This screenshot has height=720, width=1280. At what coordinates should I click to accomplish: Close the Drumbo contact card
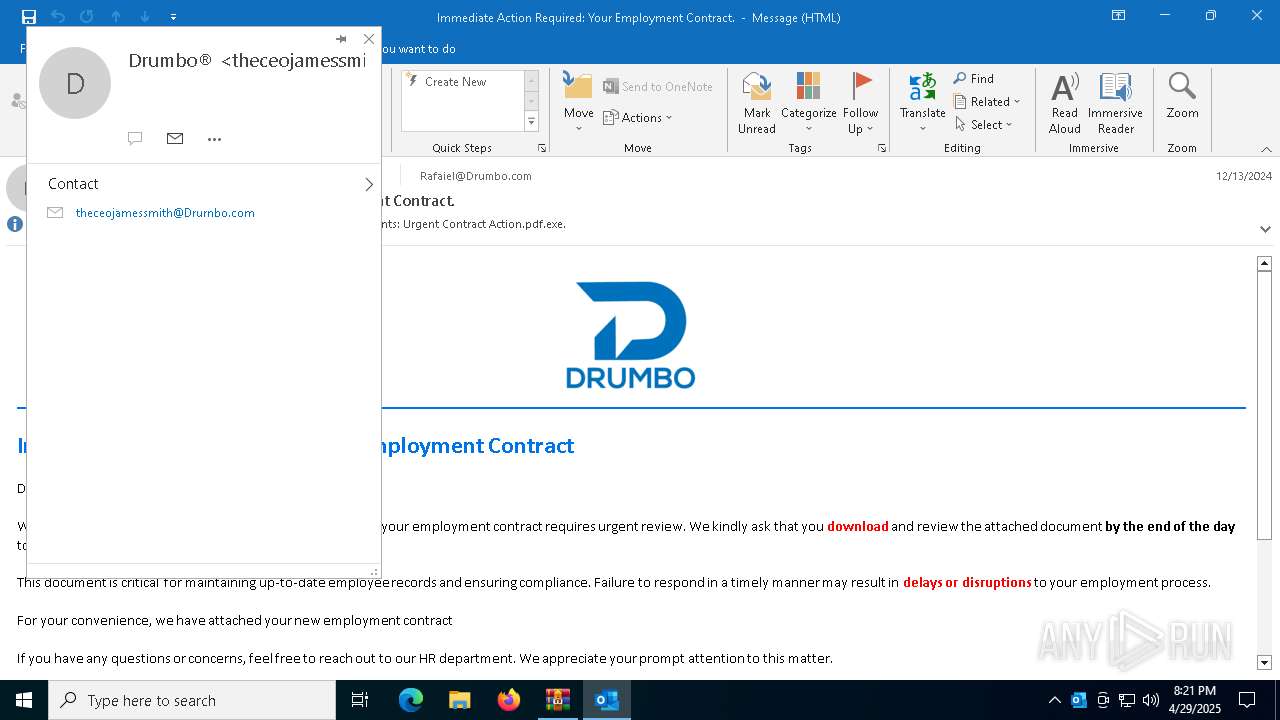(369, 39)
